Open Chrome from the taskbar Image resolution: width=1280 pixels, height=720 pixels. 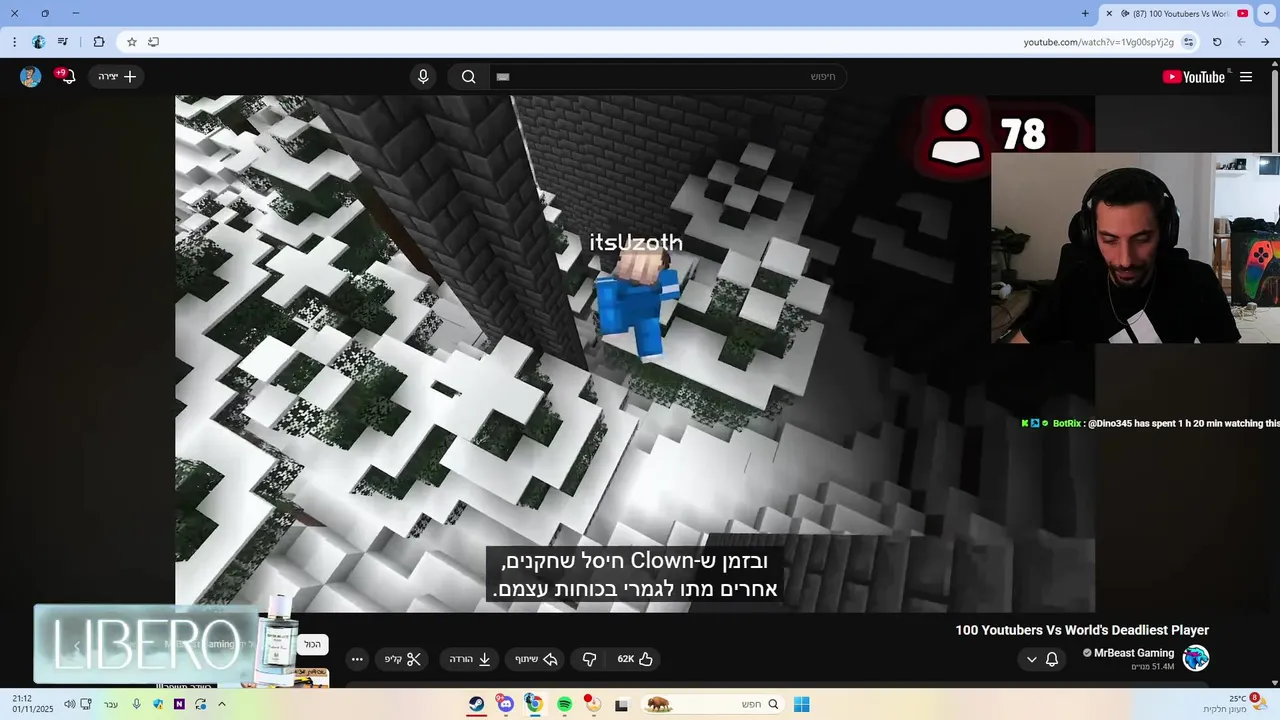pyautogui.click(x=535, y=704)
